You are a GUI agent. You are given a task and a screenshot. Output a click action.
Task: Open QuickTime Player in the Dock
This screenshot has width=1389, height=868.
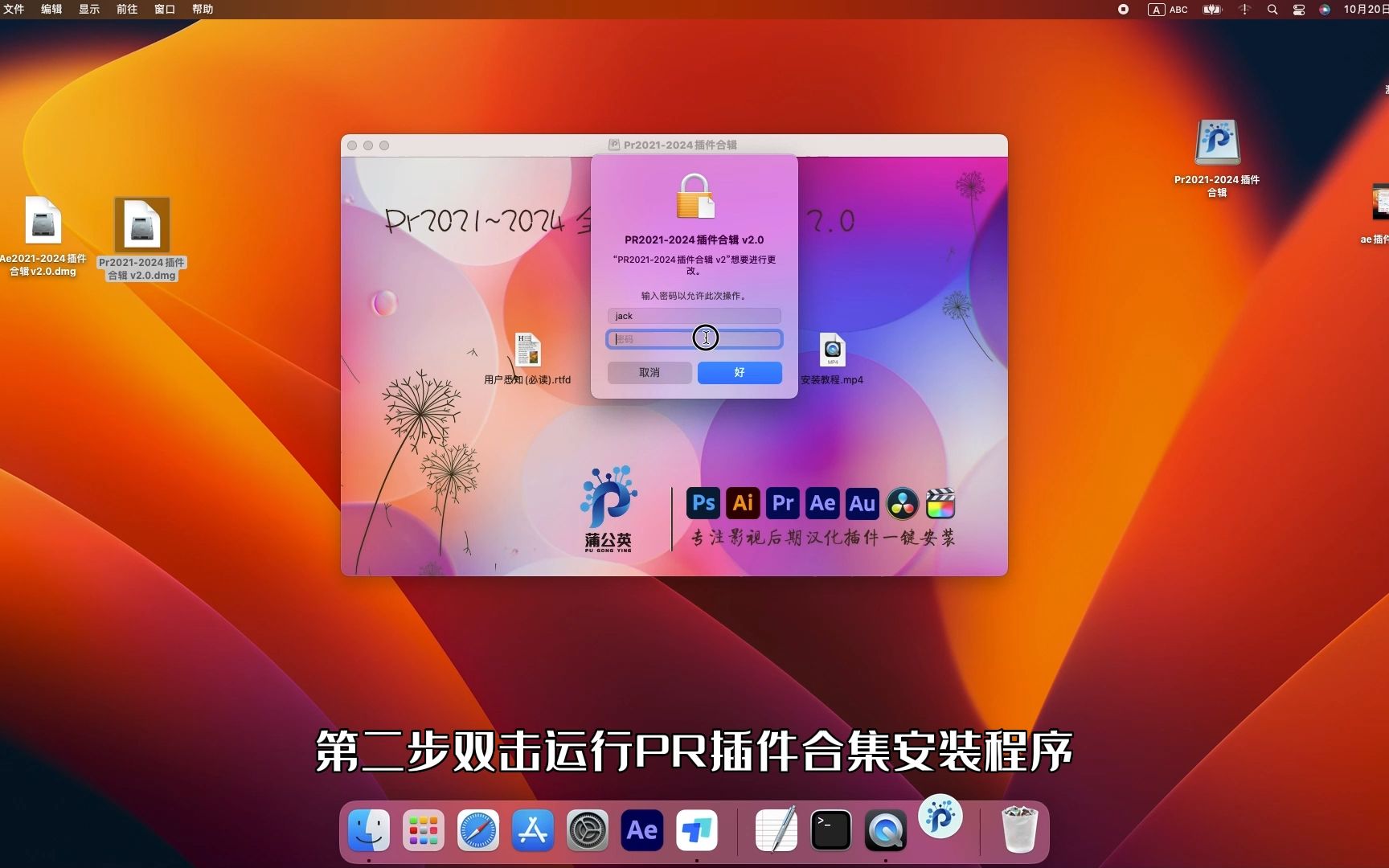[x=886, y=830]
